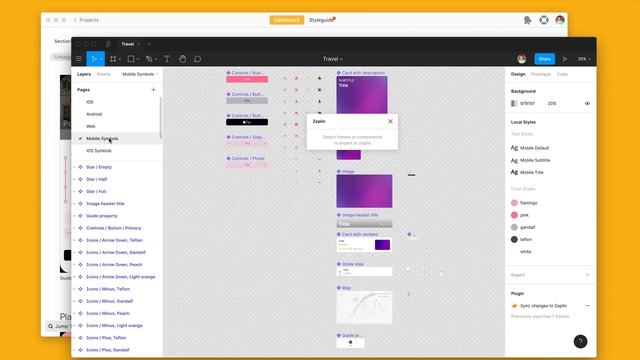Select the Card with description component on canvas
Screen dimensions: 640x360
[362, 96]
